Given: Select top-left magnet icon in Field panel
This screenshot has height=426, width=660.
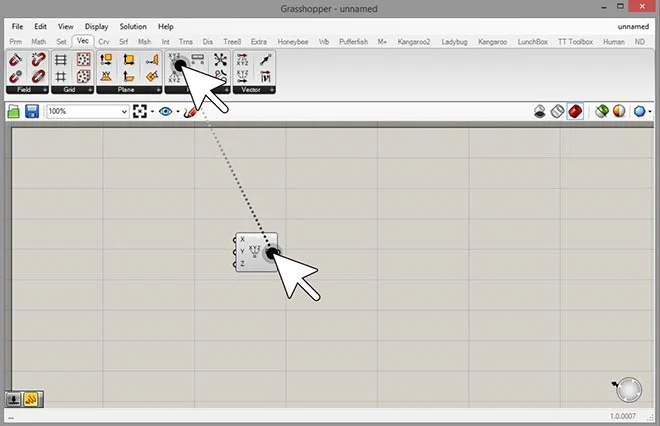Looking at the screenshot, I should click(16, 60).
